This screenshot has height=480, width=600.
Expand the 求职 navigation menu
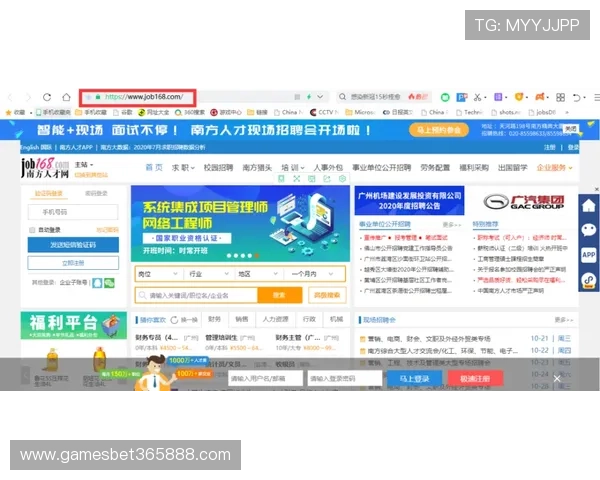pyautogui.click(x=183, y=168)
